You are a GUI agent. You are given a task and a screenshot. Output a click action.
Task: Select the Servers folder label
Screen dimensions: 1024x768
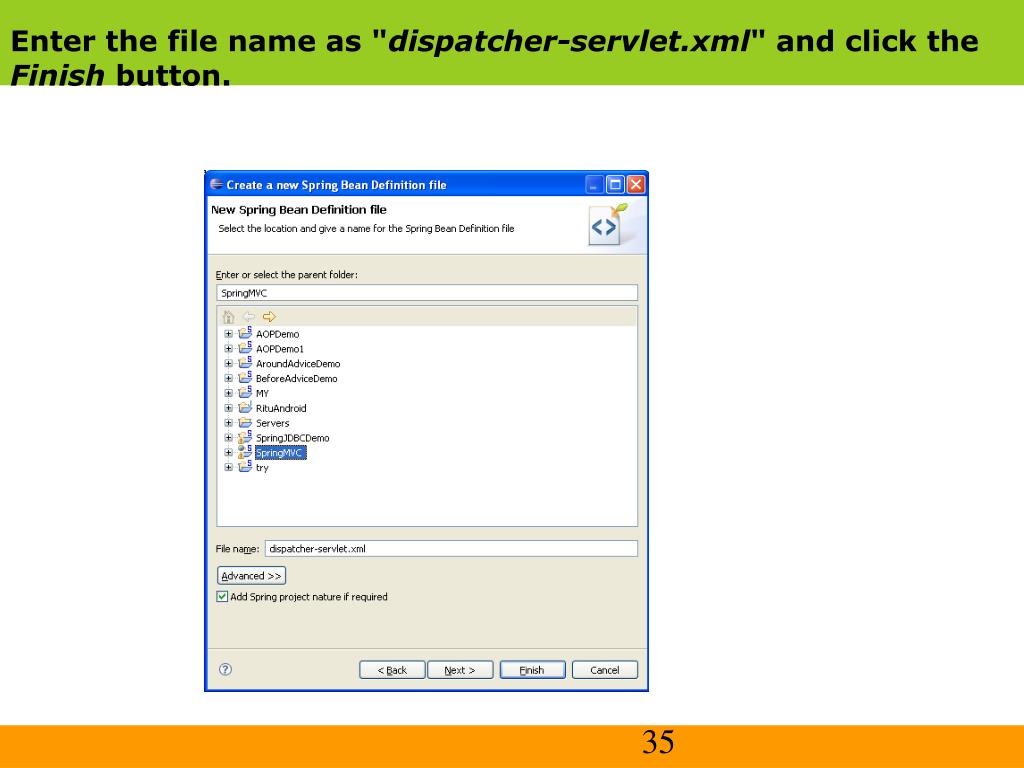pyautogui.click(x=272, y=423)
